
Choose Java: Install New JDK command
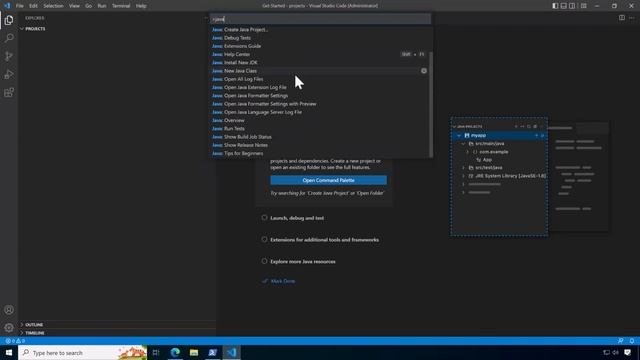tap(321, 62)
